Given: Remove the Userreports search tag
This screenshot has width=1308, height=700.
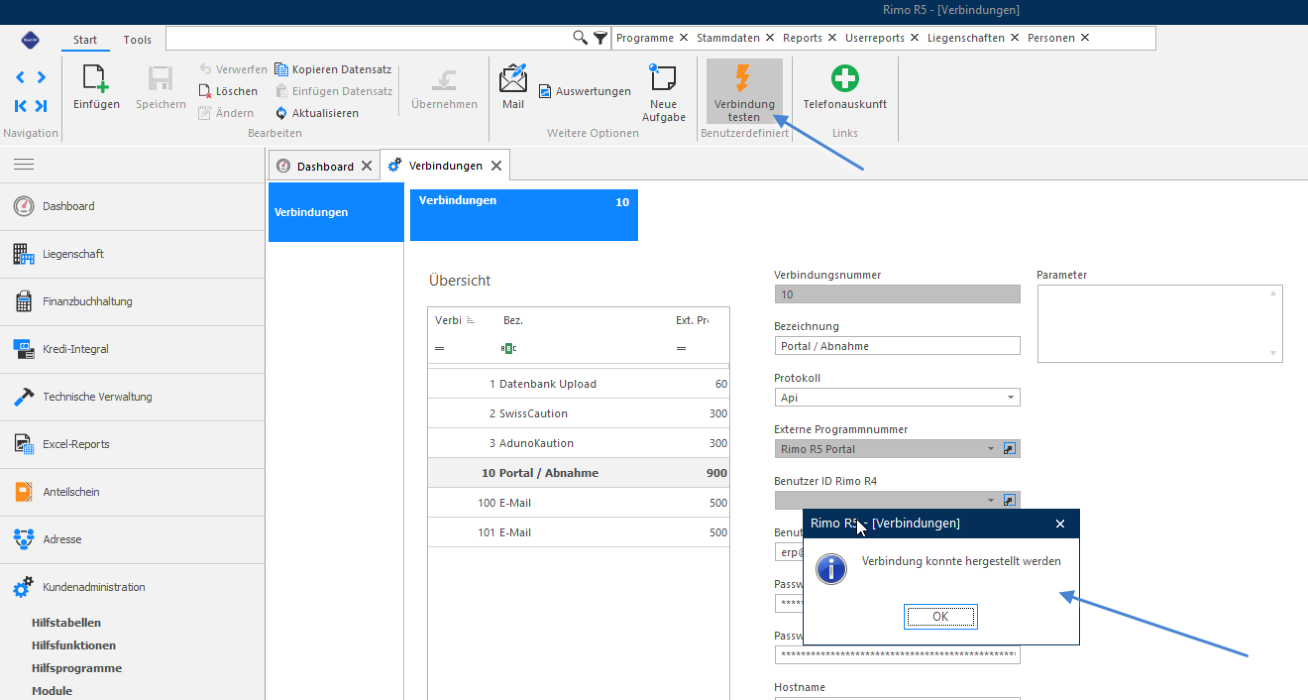Looking at the screenshot, I should coord(914,38).
